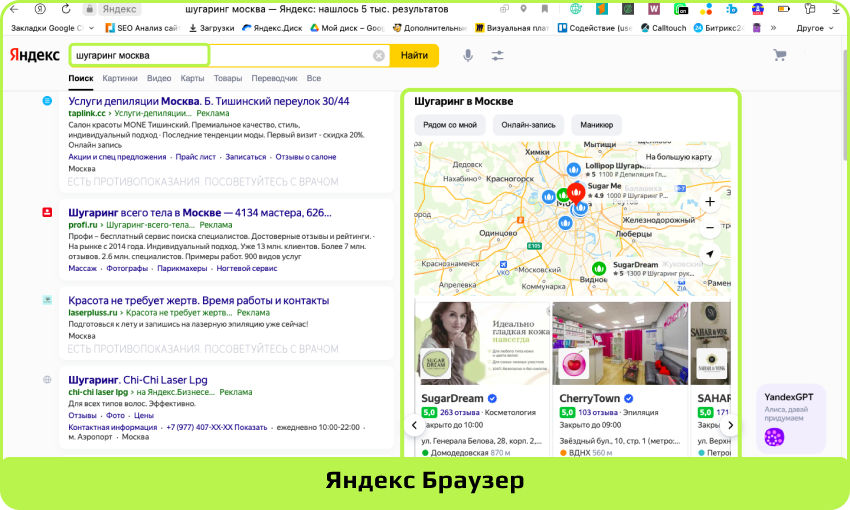
Task: Open the YandexGPT Алиса widget
Action: (x=791, y=418)
